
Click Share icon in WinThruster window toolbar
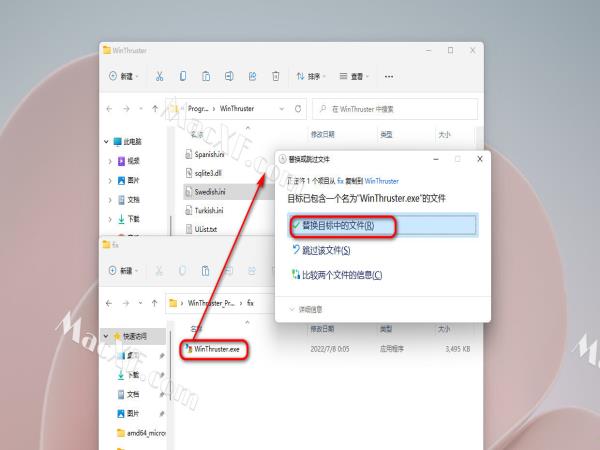[252, 76]
